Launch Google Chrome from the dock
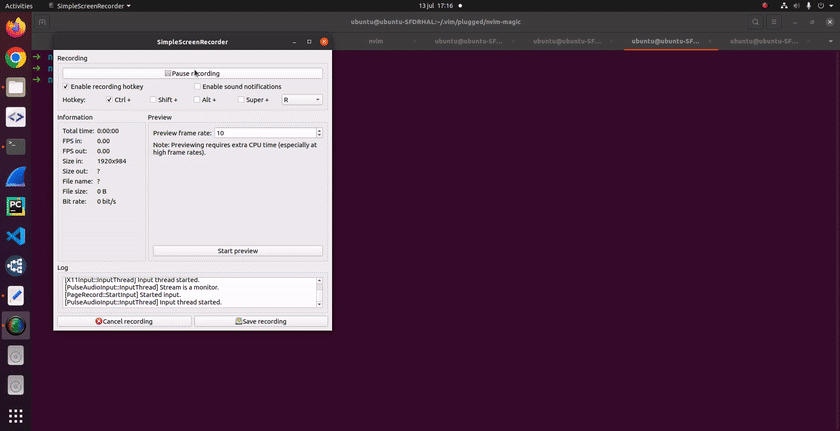Viewport: 840px width, 431px height. click(x=16, y=57)
